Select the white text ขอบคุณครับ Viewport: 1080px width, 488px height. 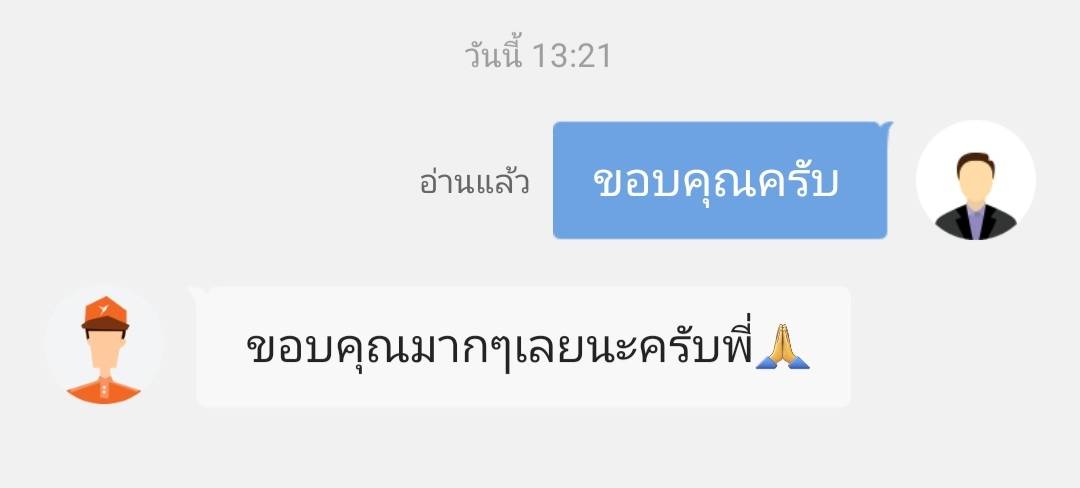tap(716, 182)
